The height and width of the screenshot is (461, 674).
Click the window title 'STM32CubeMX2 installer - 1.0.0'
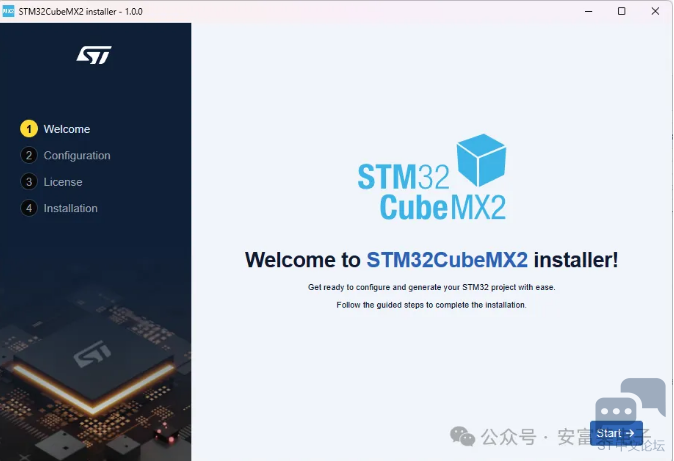coord(80,12)
